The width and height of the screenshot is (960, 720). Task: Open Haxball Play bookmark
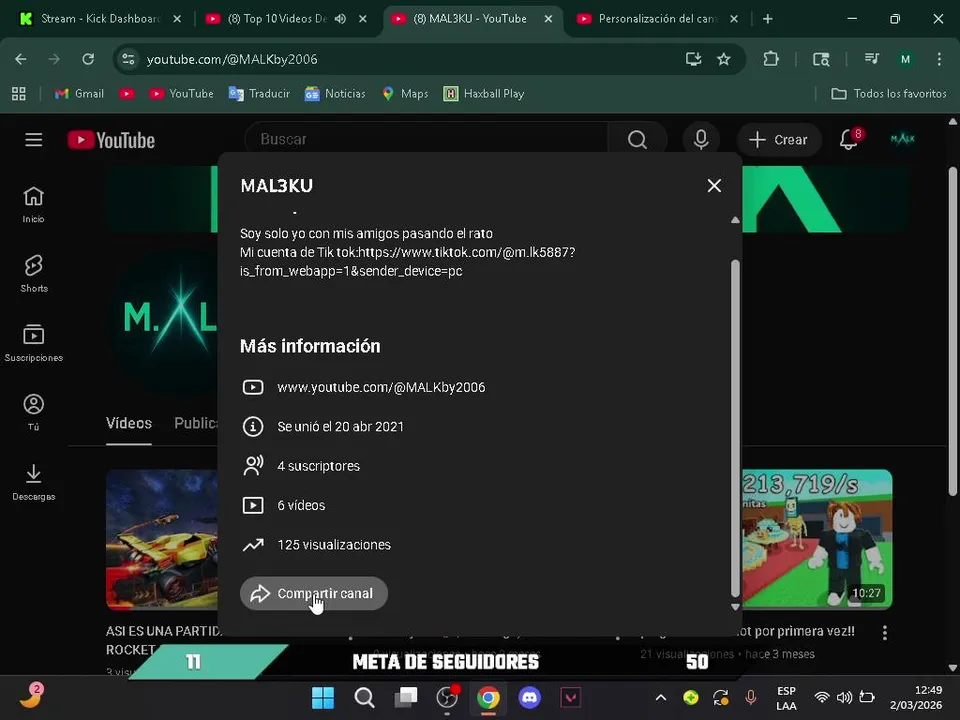(x=484, y=94)
